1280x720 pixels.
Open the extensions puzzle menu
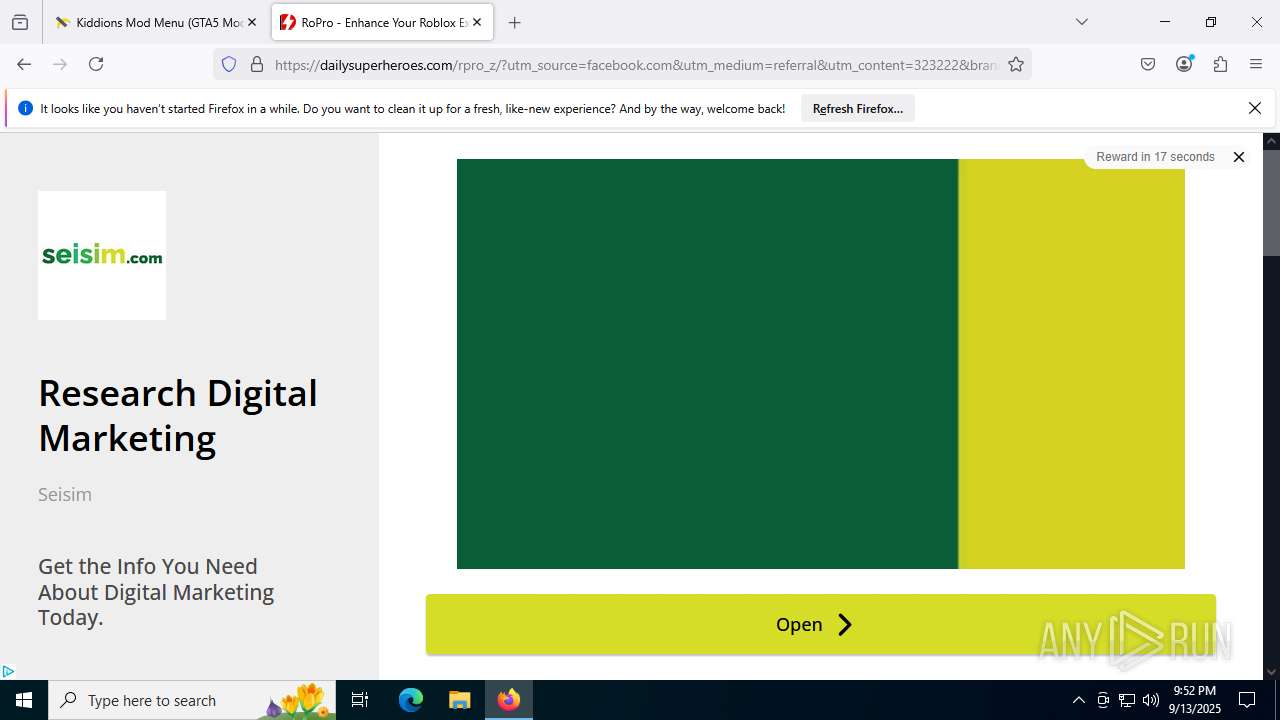[1220, 64]
